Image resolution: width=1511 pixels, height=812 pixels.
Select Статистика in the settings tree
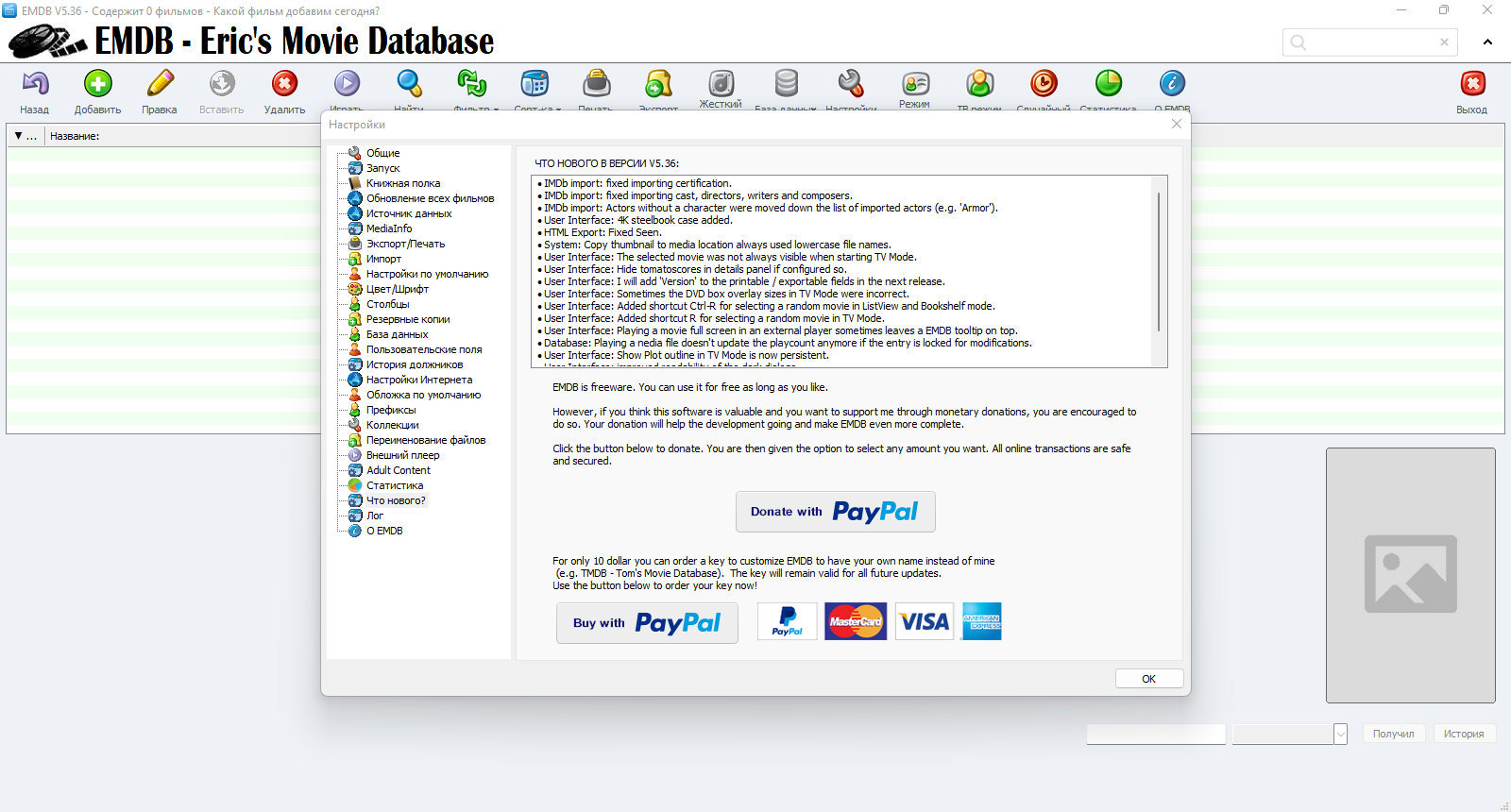(395, 485)
